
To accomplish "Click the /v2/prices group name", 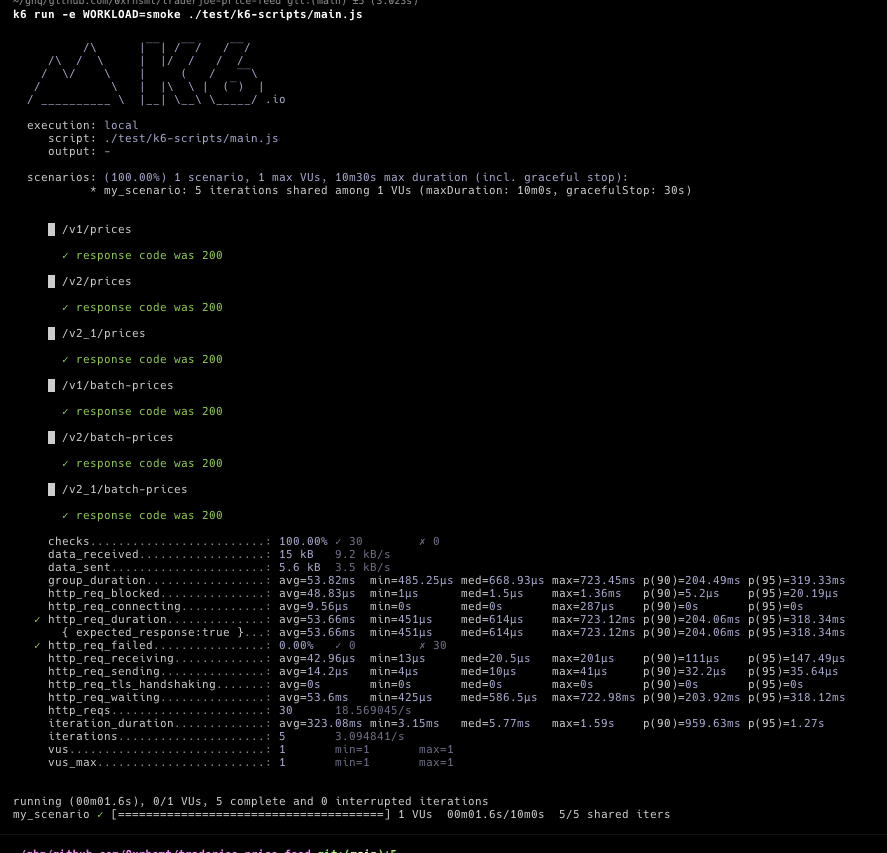I will (97, 282).
